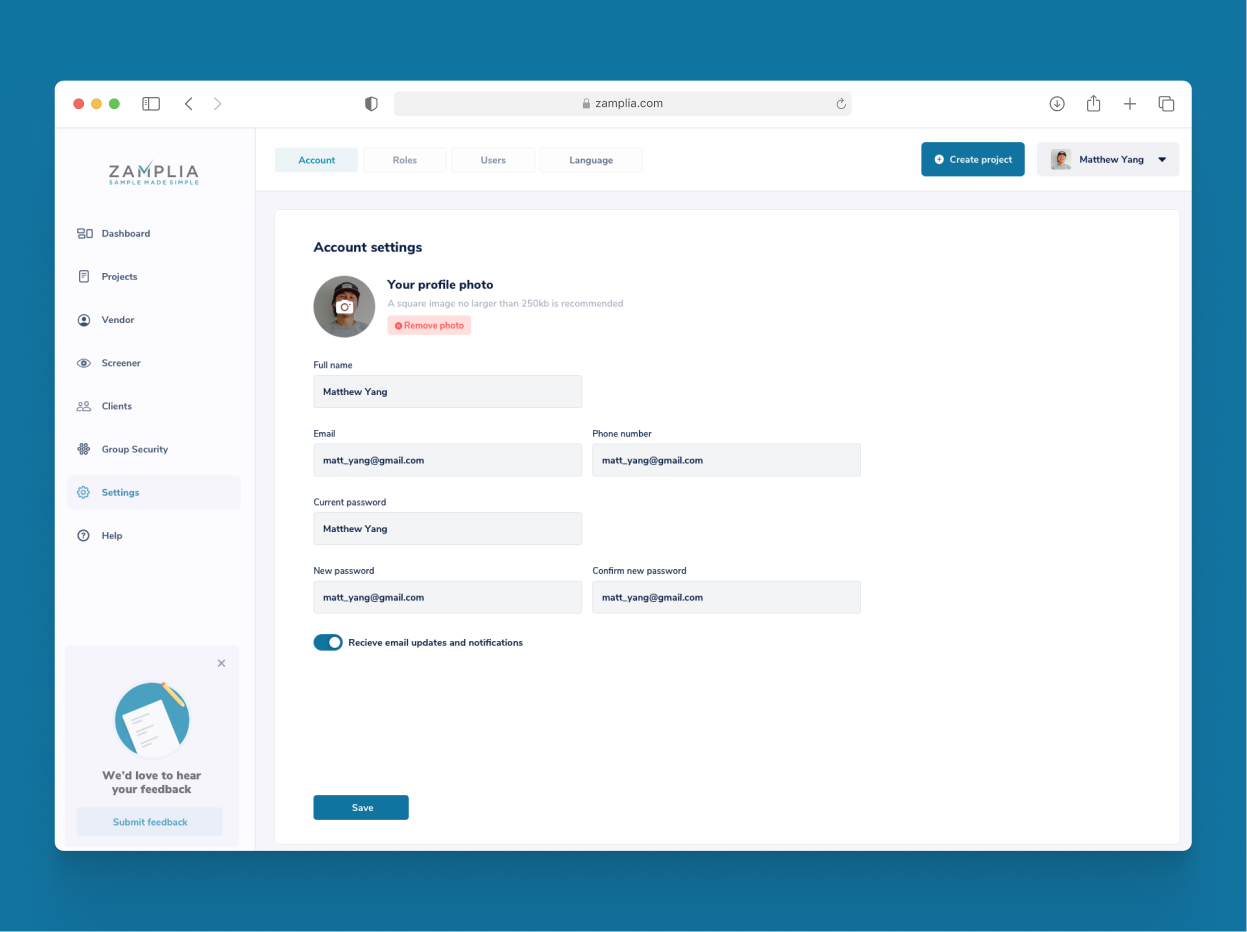The width and height of the screenshot is (1247, 932).
Task: Open Clients via the people icon
Action: click(84, 406)
